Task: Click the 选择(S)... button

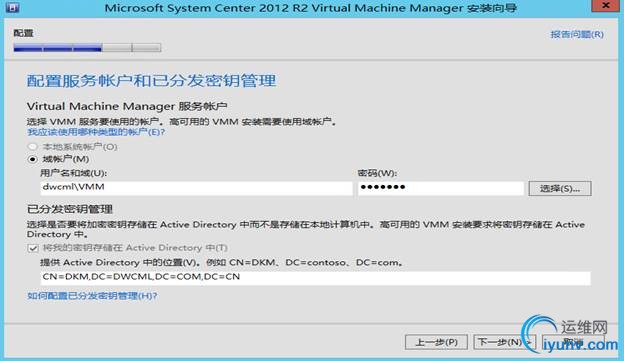Action: point(560,188)
